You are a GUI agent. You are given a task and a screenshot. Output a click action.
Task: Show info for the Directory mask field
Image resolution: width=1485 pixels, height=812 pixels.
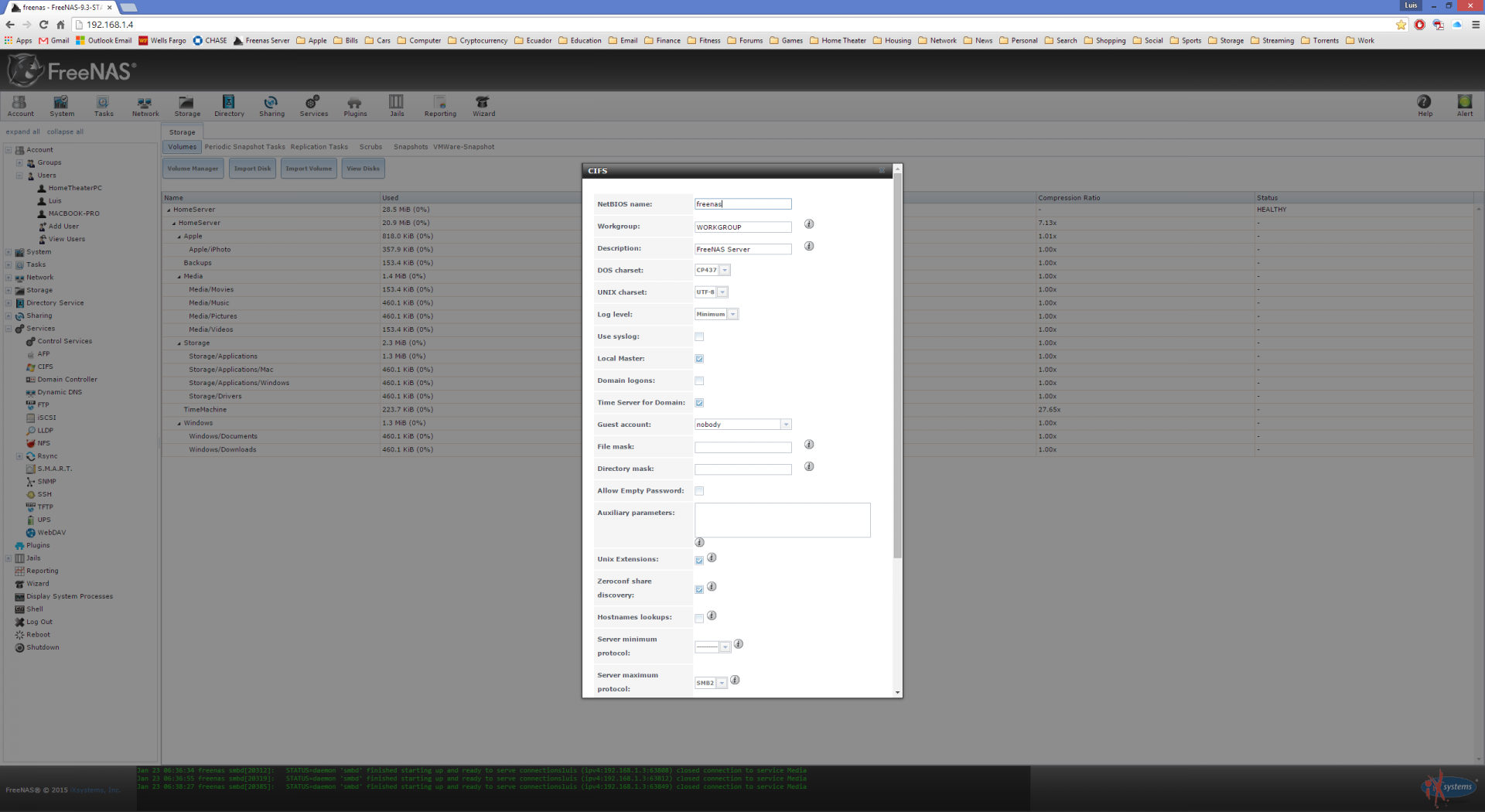809,466
